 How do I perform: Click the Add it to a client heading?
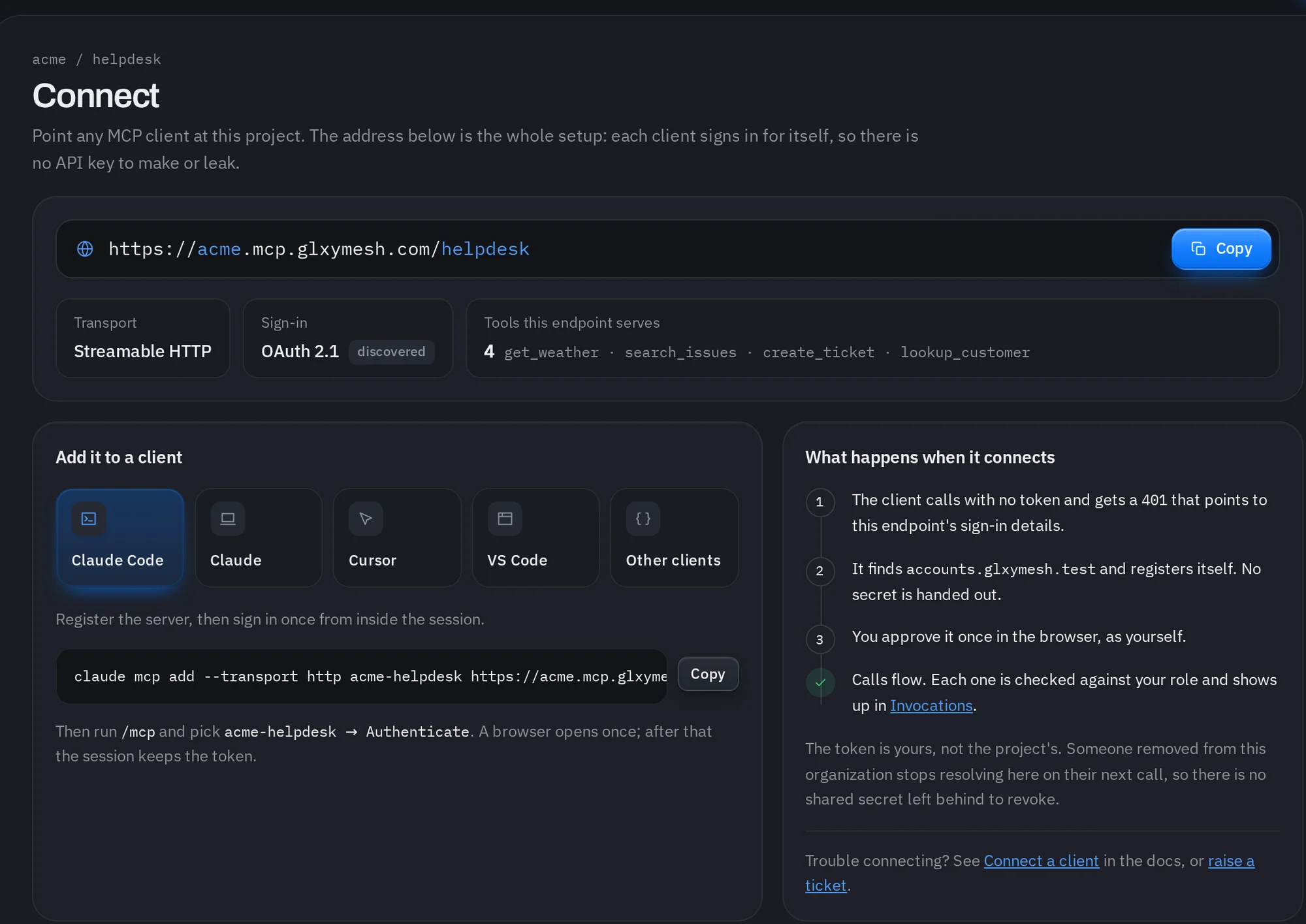tap(119, 457)
